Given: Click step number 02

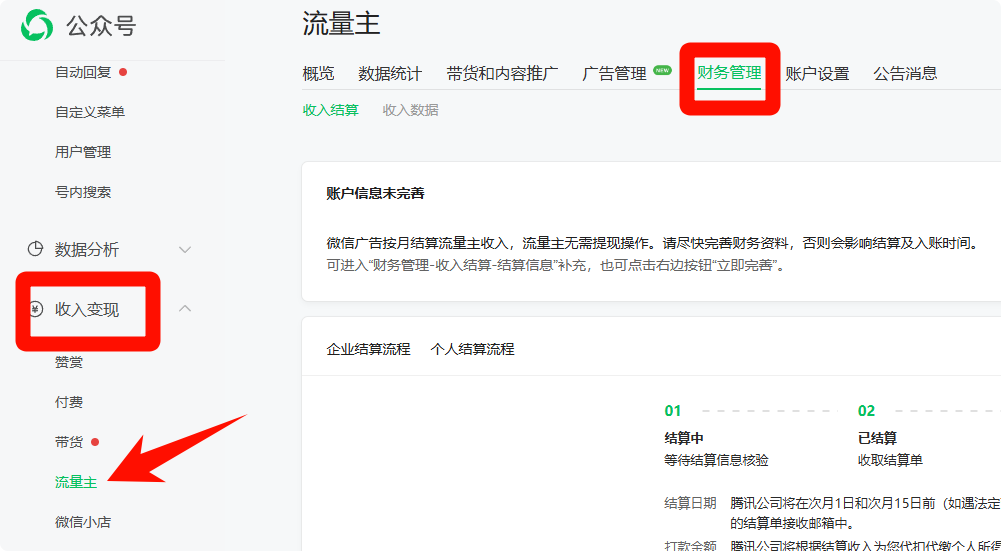Looking at the screenshot, I should click(866, 411).
